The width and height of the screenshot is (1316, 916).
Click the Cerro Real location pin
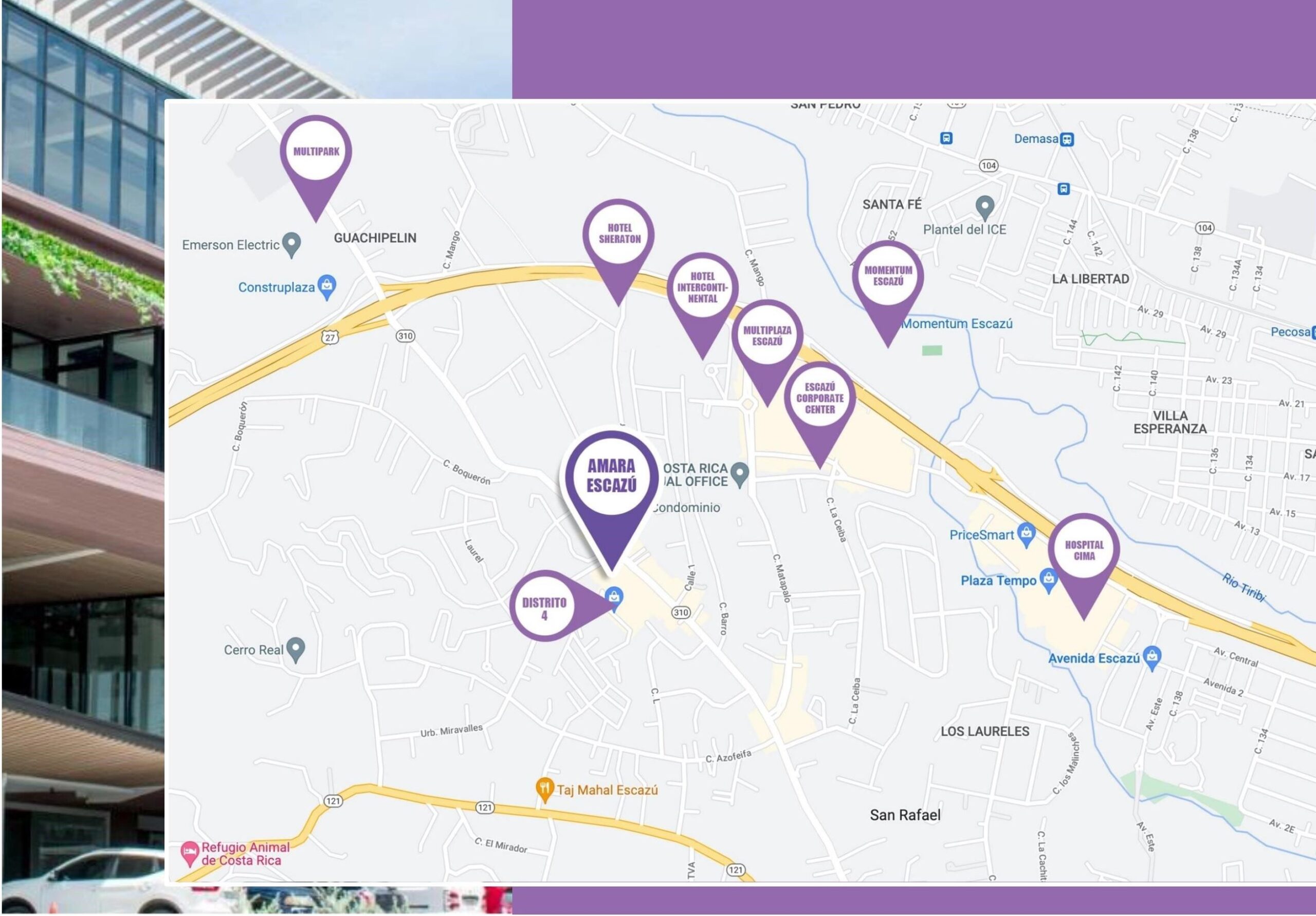click(296, 649)
